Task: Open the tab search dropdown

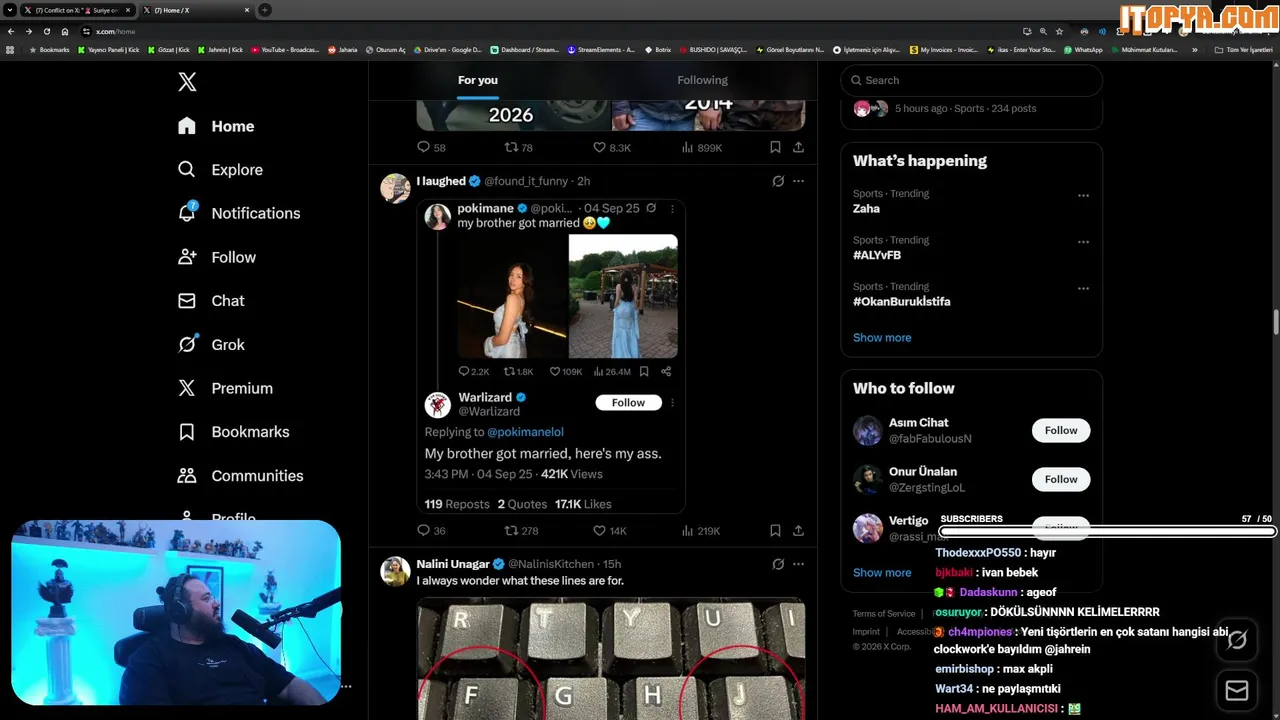Action: (10, 10)
